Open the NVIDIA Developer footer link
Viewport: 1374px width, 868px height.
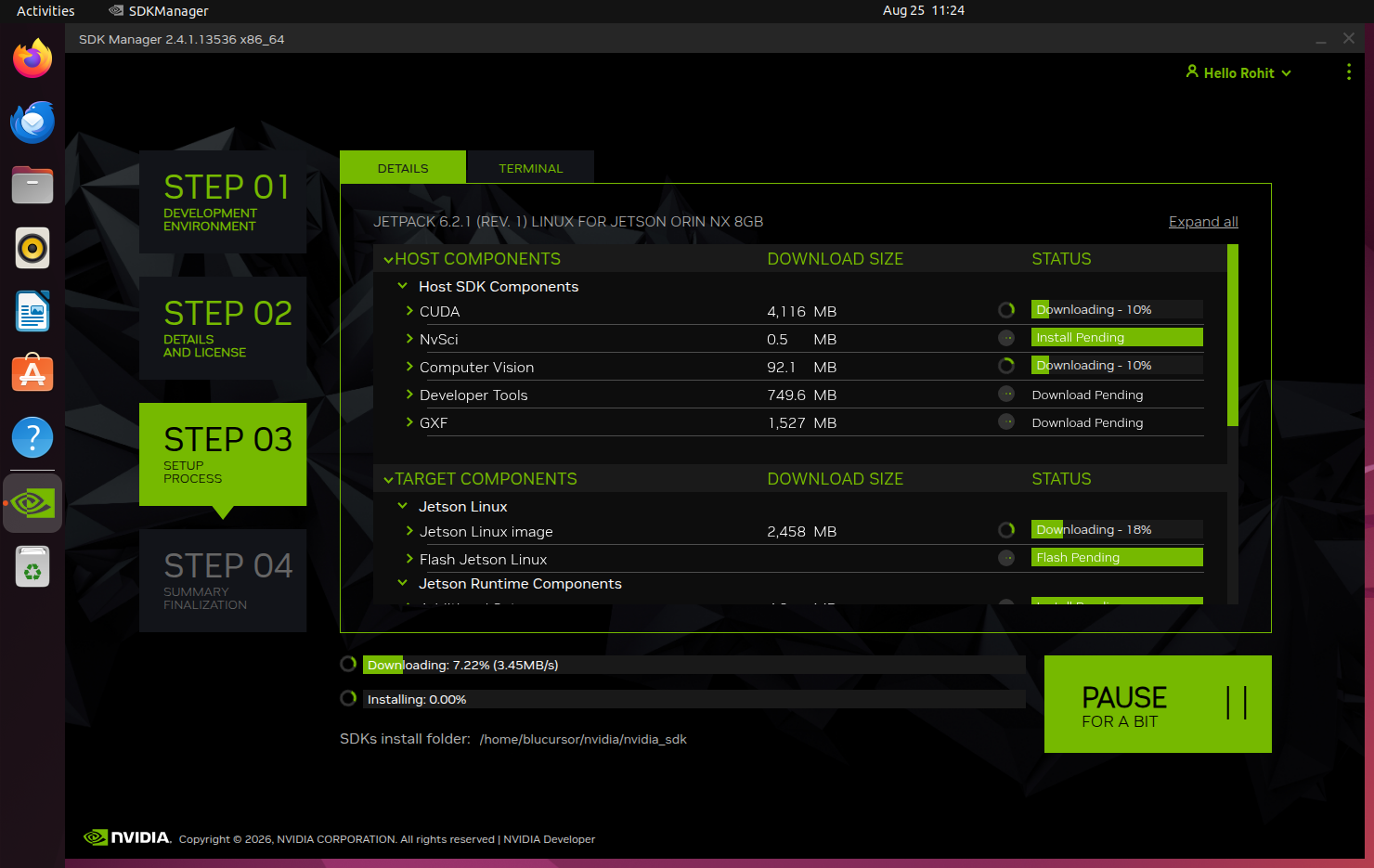pos(550,839)
